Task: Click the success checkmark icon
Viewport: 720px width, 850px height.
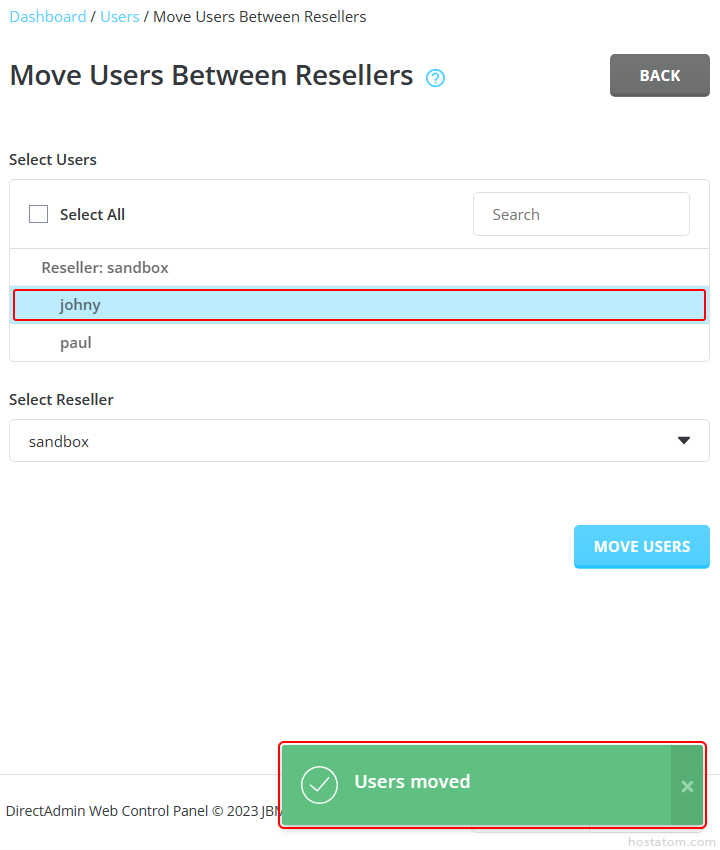Action: tap(319, 784)
